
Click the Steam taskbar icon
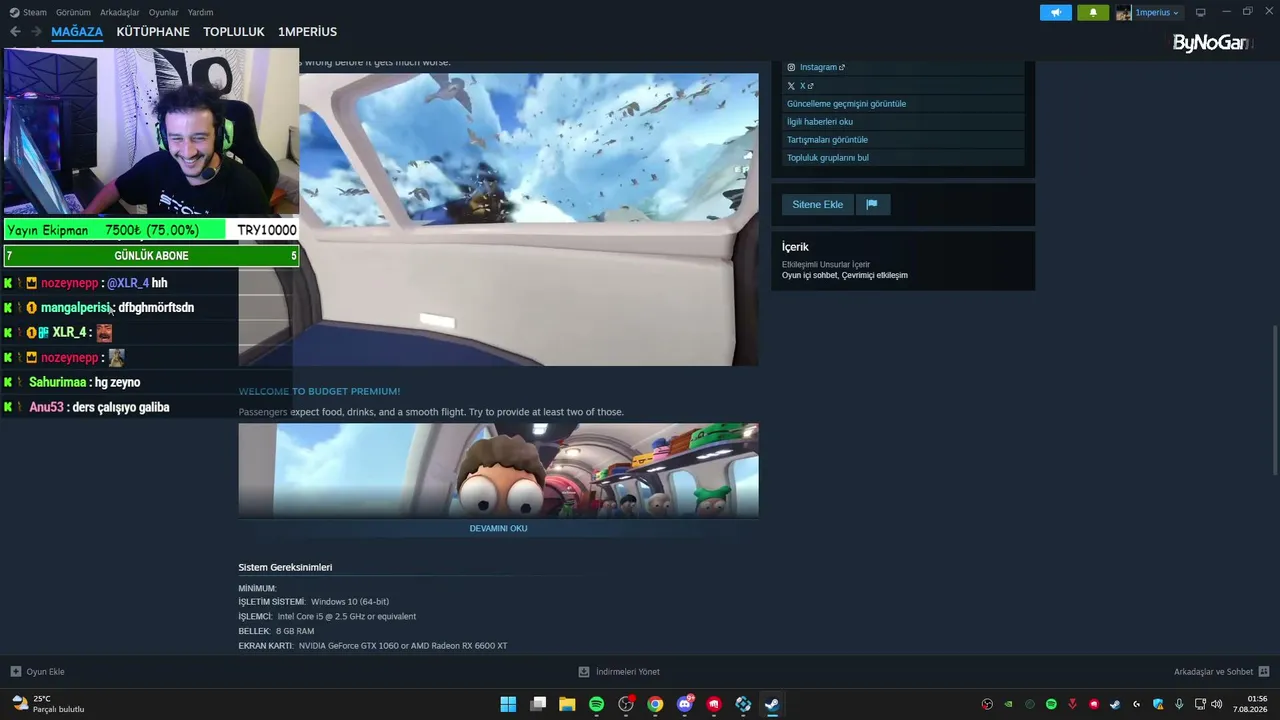(x=772, y=704)
